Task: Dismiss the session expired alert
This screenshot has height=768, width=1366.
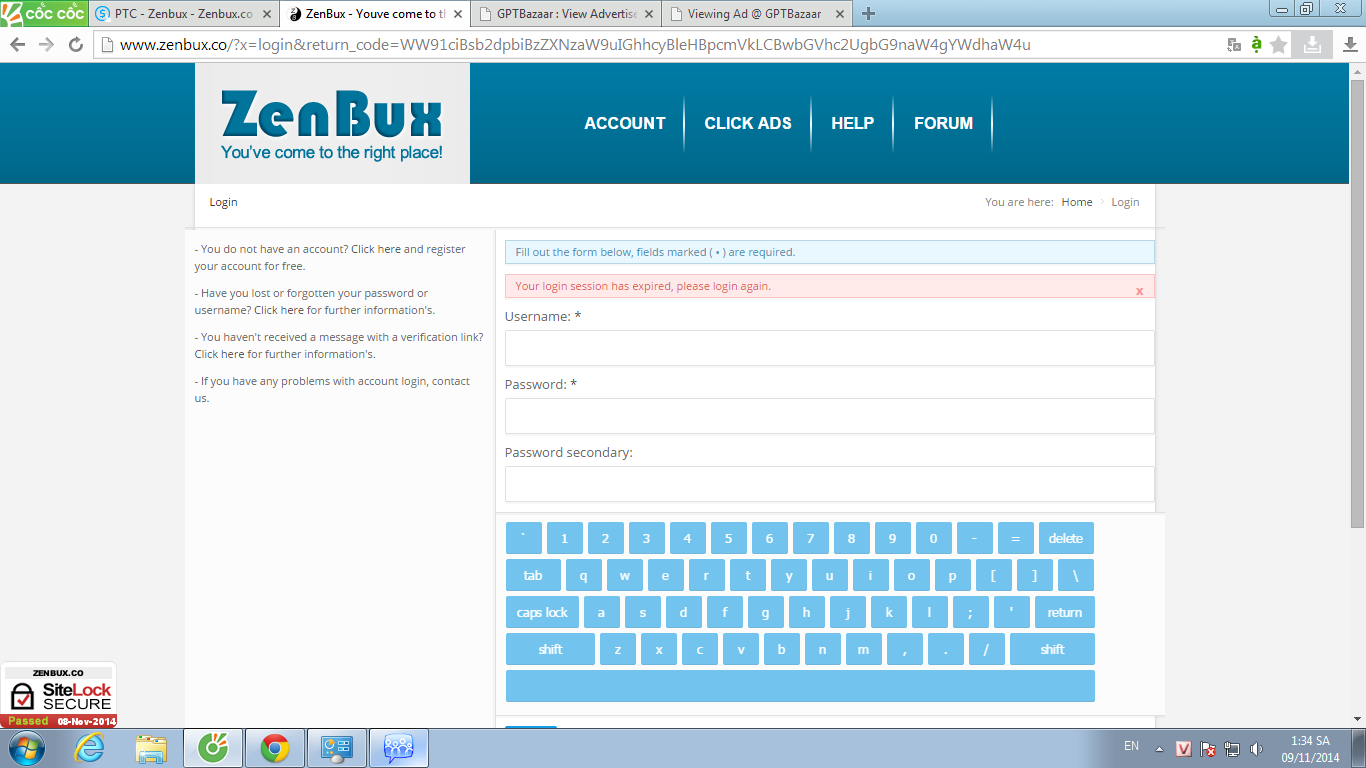Action: coord(1139,291)
